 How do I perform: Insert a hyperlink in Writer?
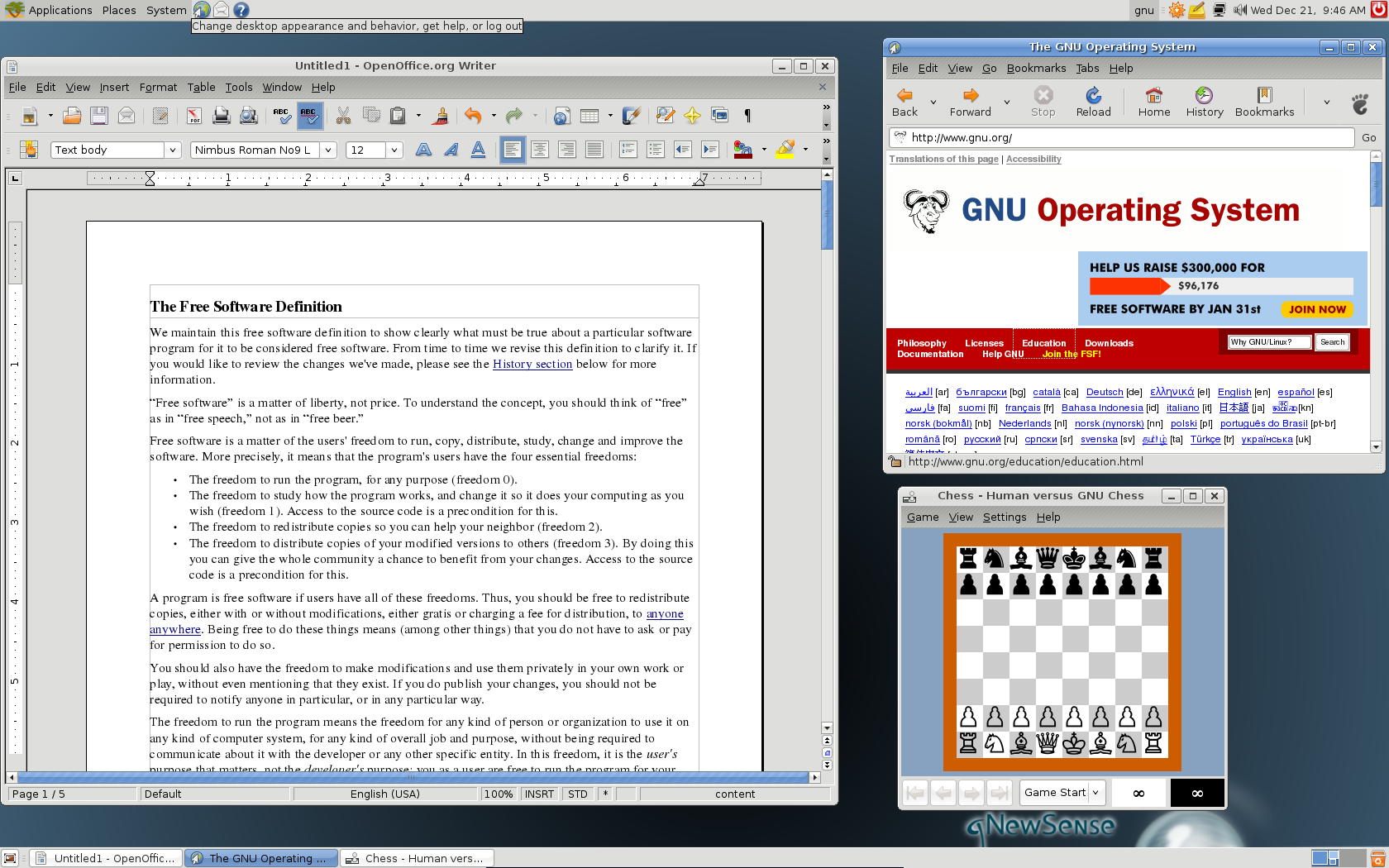(x=562, y=116)
